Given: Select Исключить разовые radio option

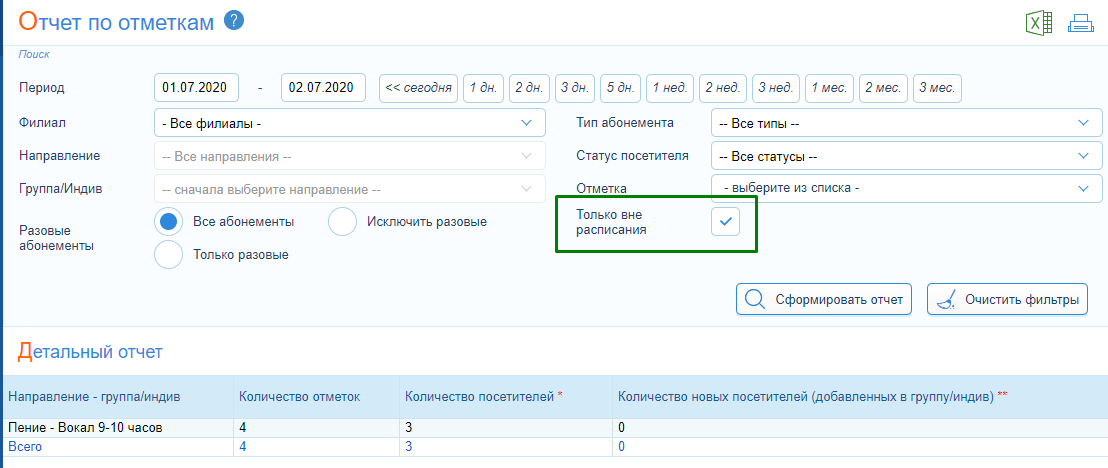Looking at the screenshot, I should click(343, 222).
